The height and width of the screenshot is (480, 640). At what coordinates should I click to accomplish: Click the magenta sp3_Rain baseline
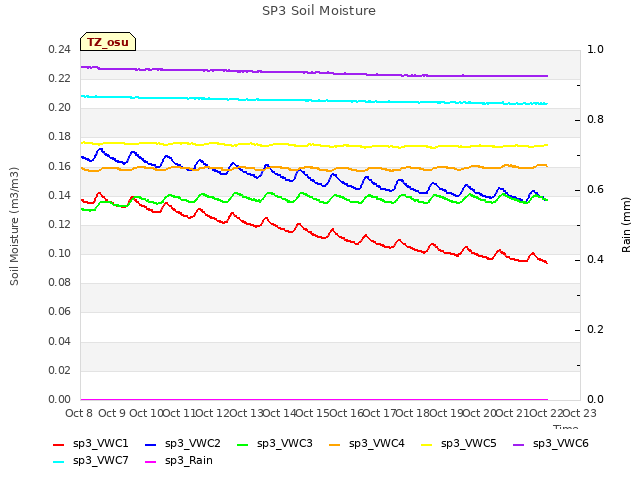click(314, 400)
